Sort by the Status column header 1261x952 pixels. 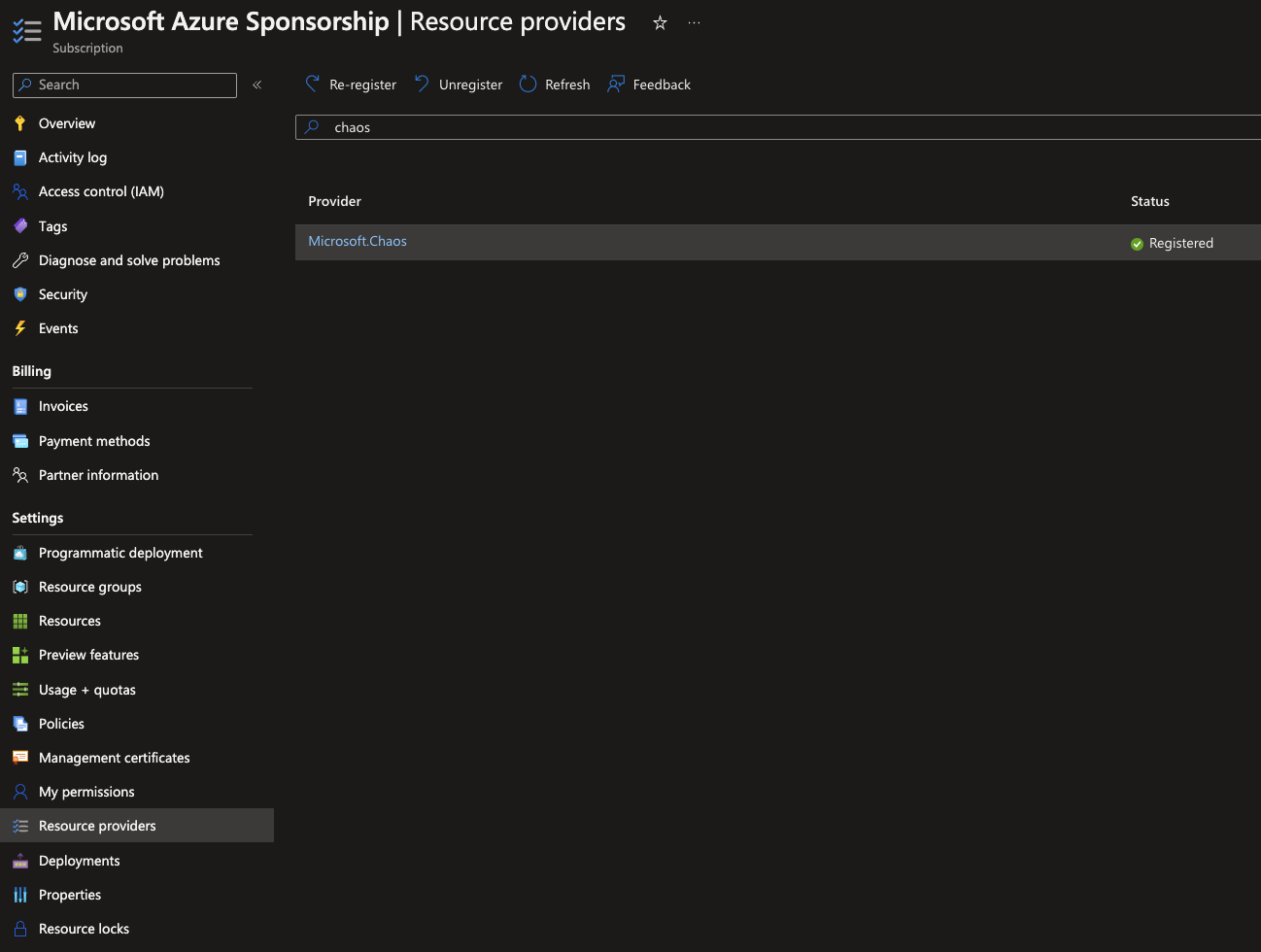point(1150,201)
